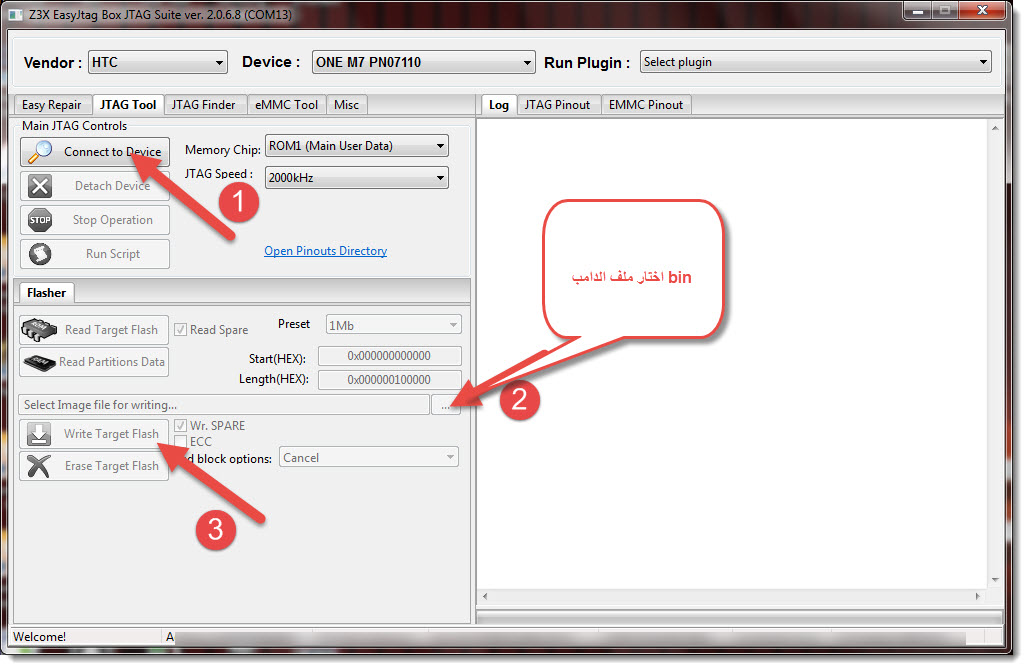
Task: Minimize the EasyJtag window
Action: tap(918, 11)
